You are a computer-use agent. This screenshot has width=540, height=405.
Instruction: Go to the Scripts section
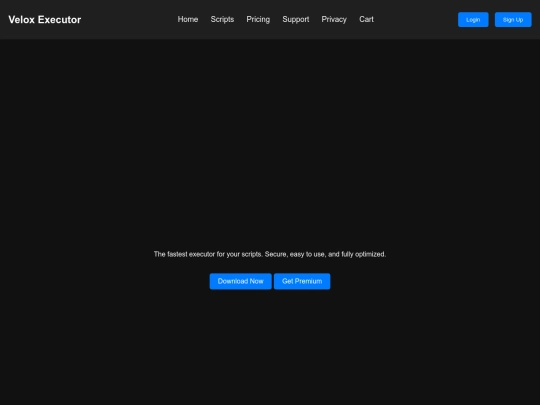click(x=222, y=19)
